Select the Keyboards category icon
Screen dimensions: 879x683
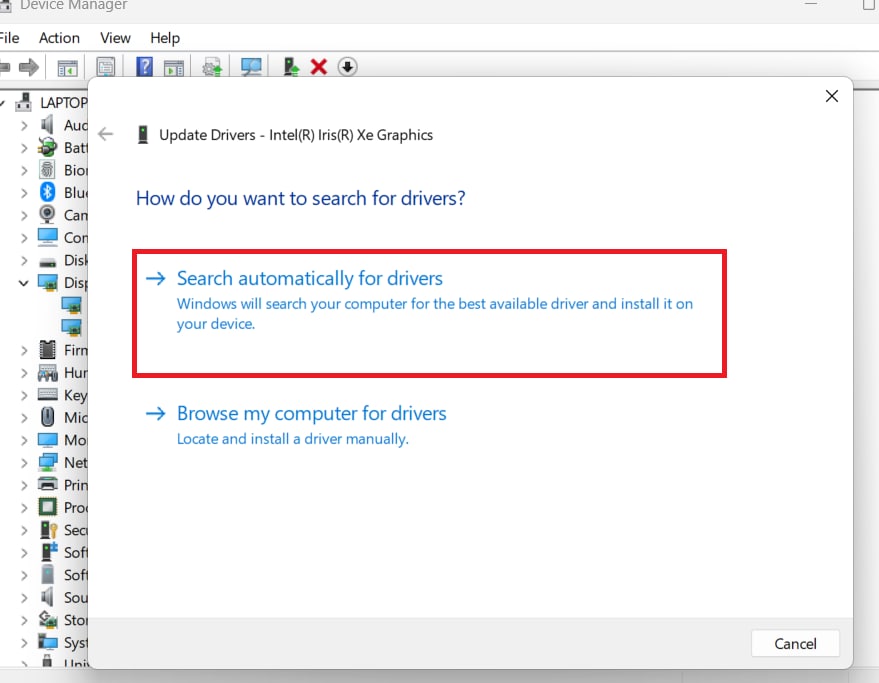48,394
